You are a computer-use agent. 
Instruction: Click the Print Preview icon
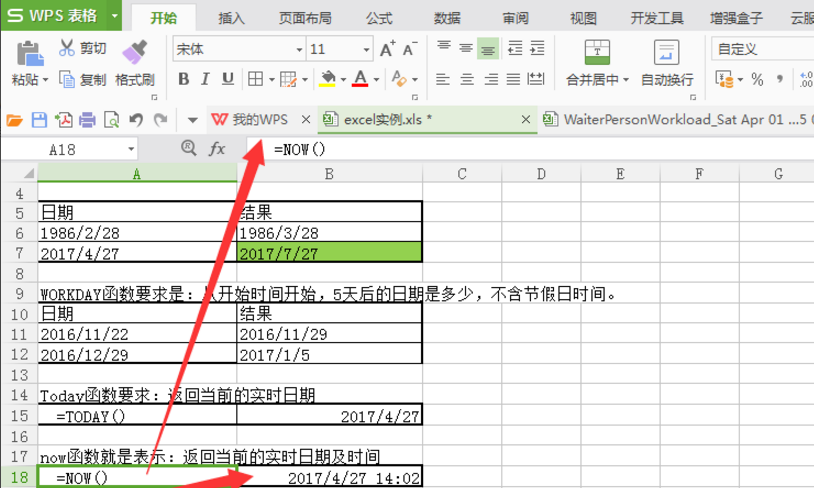pyautogui.click(x=112, y=120)
